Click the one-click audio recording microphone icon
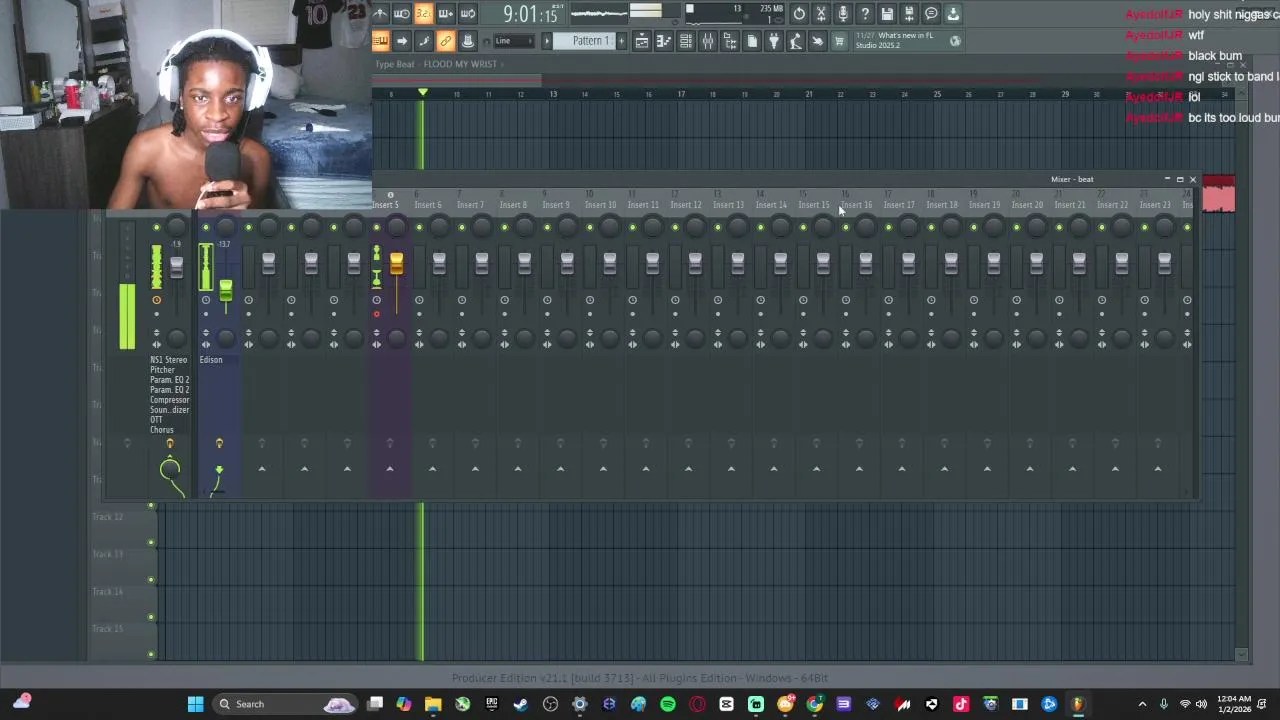This screenshot has width=1280, height=720. click(843, 14)
